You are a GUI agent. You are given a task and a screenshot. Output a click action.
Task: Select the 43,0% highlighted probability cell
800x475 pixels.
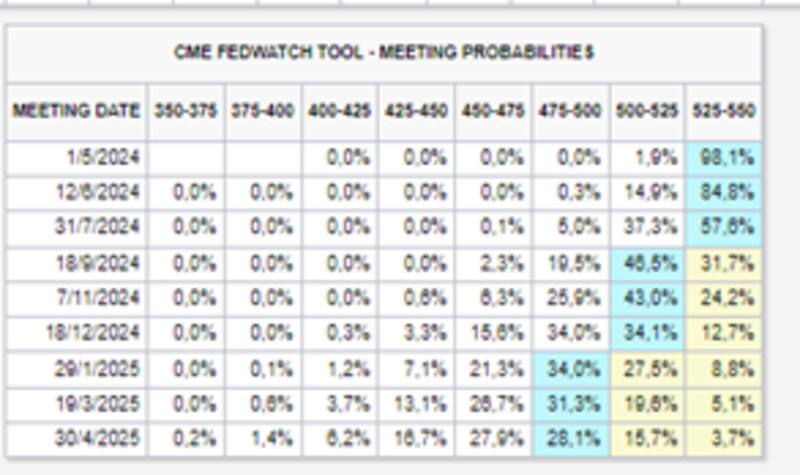648,298
